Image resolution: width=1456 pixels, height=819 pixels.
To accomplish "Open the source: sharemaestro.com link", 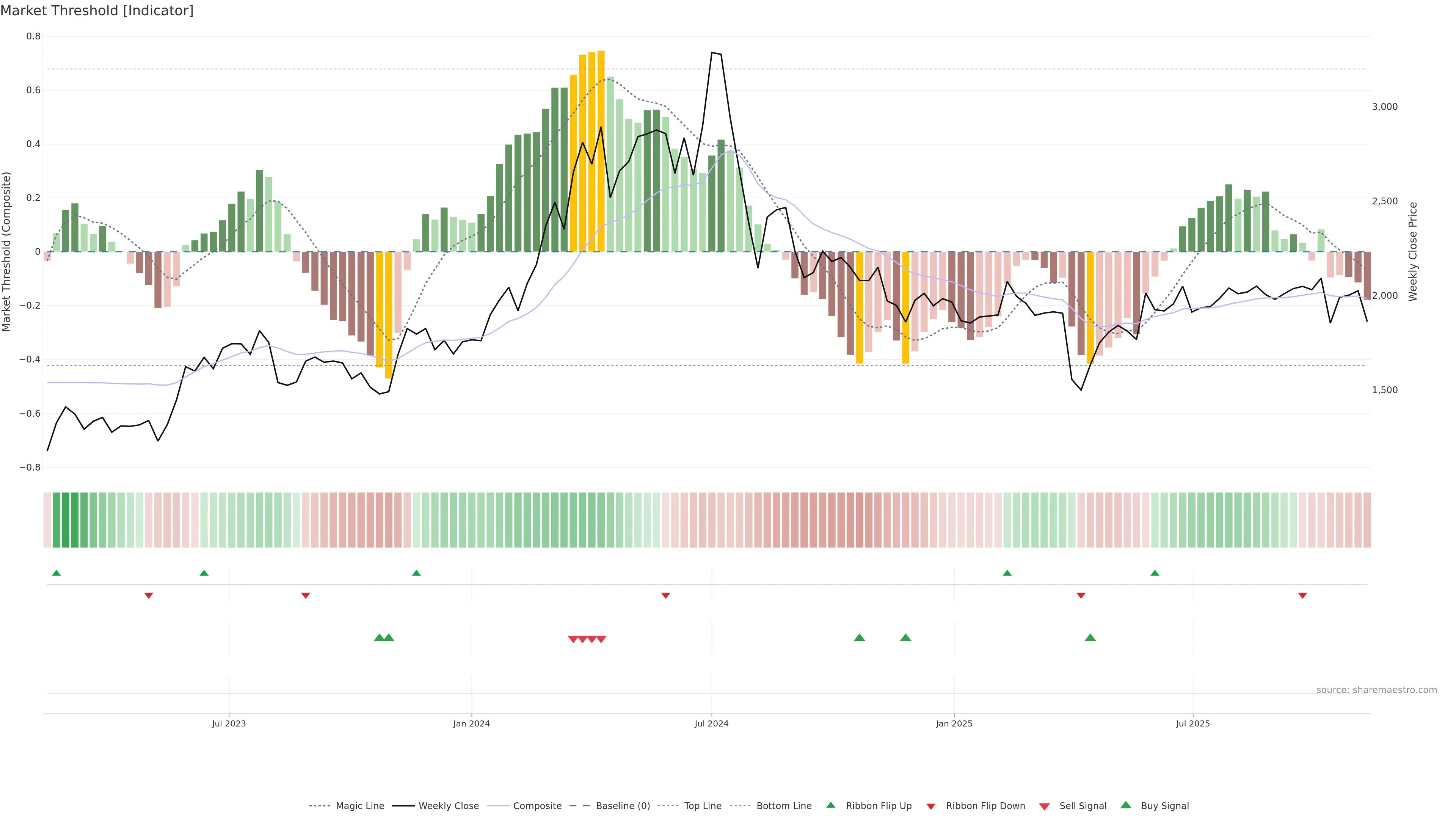I will (x=1376, y=690).
